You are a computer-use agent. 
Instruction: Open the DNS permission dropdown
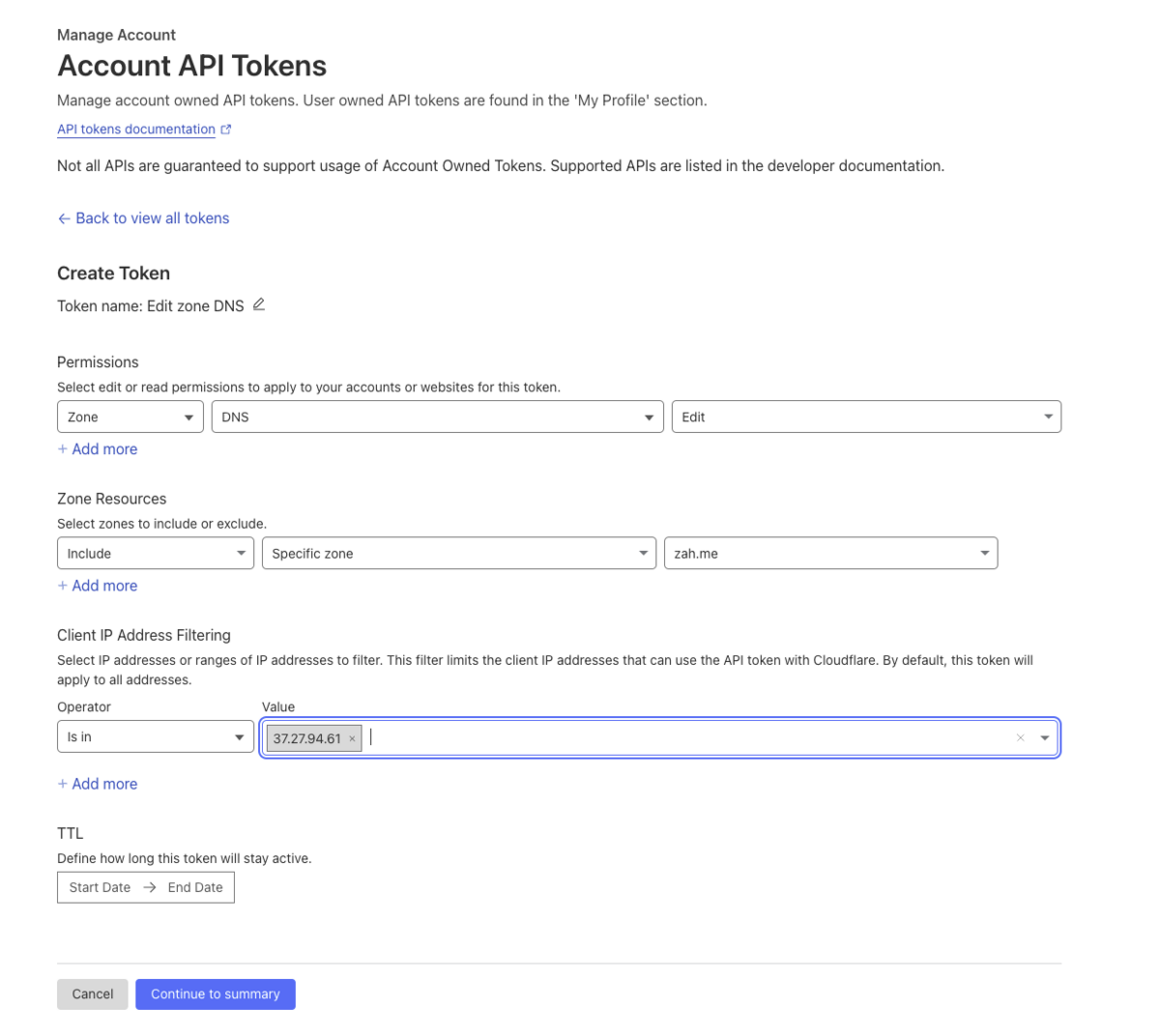437,417
